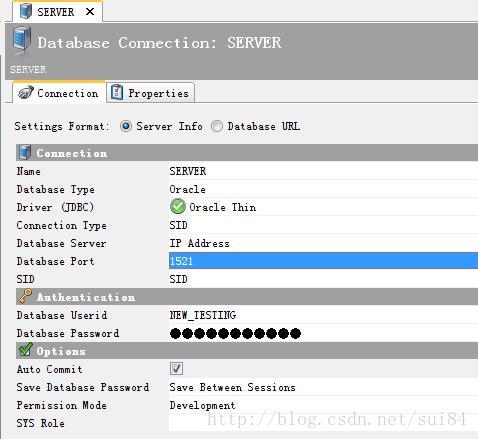Click the Database Server label

point(61,243)
